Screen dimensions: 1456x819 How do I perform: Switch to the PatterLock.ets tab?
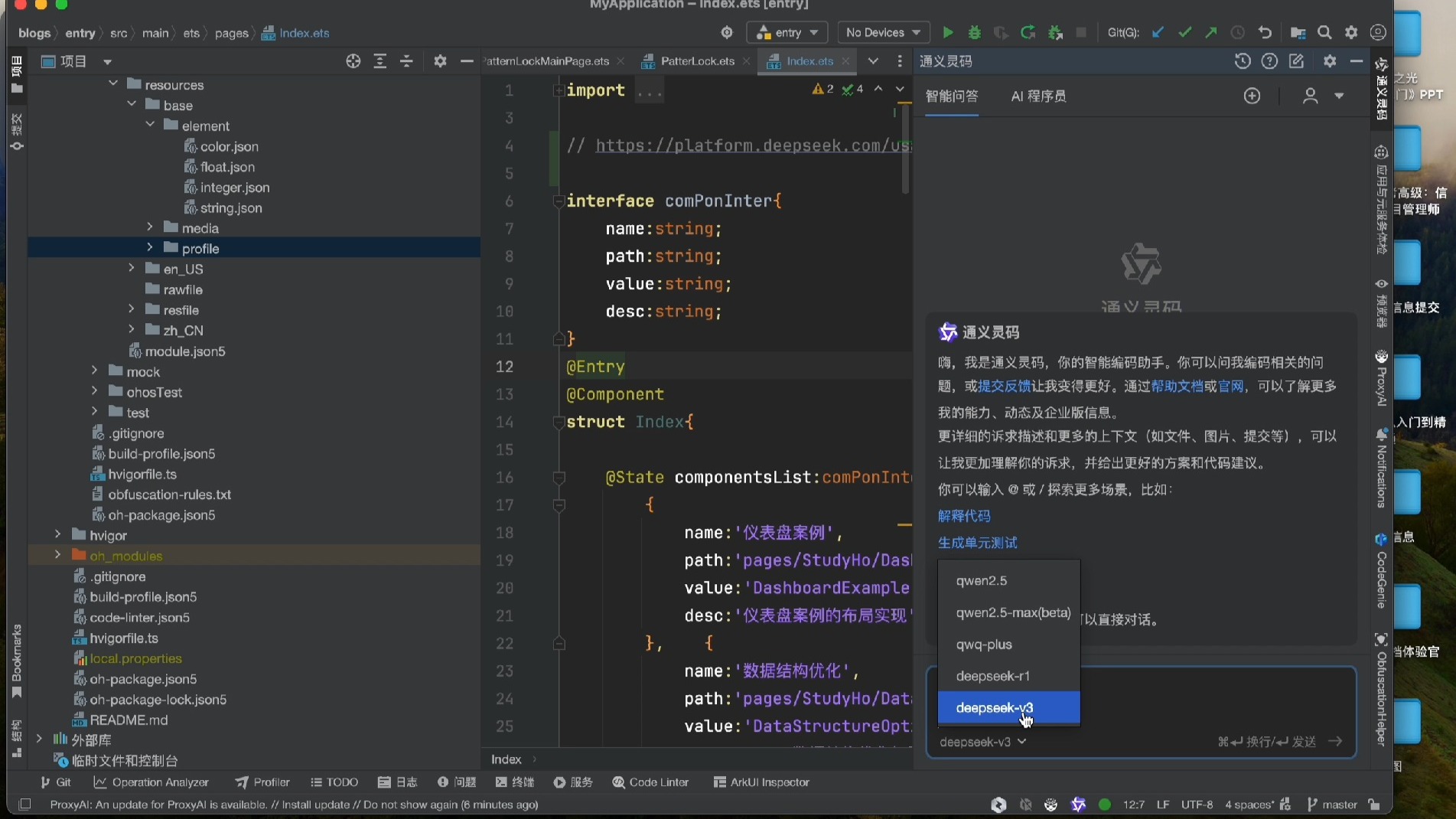[696, 61]
